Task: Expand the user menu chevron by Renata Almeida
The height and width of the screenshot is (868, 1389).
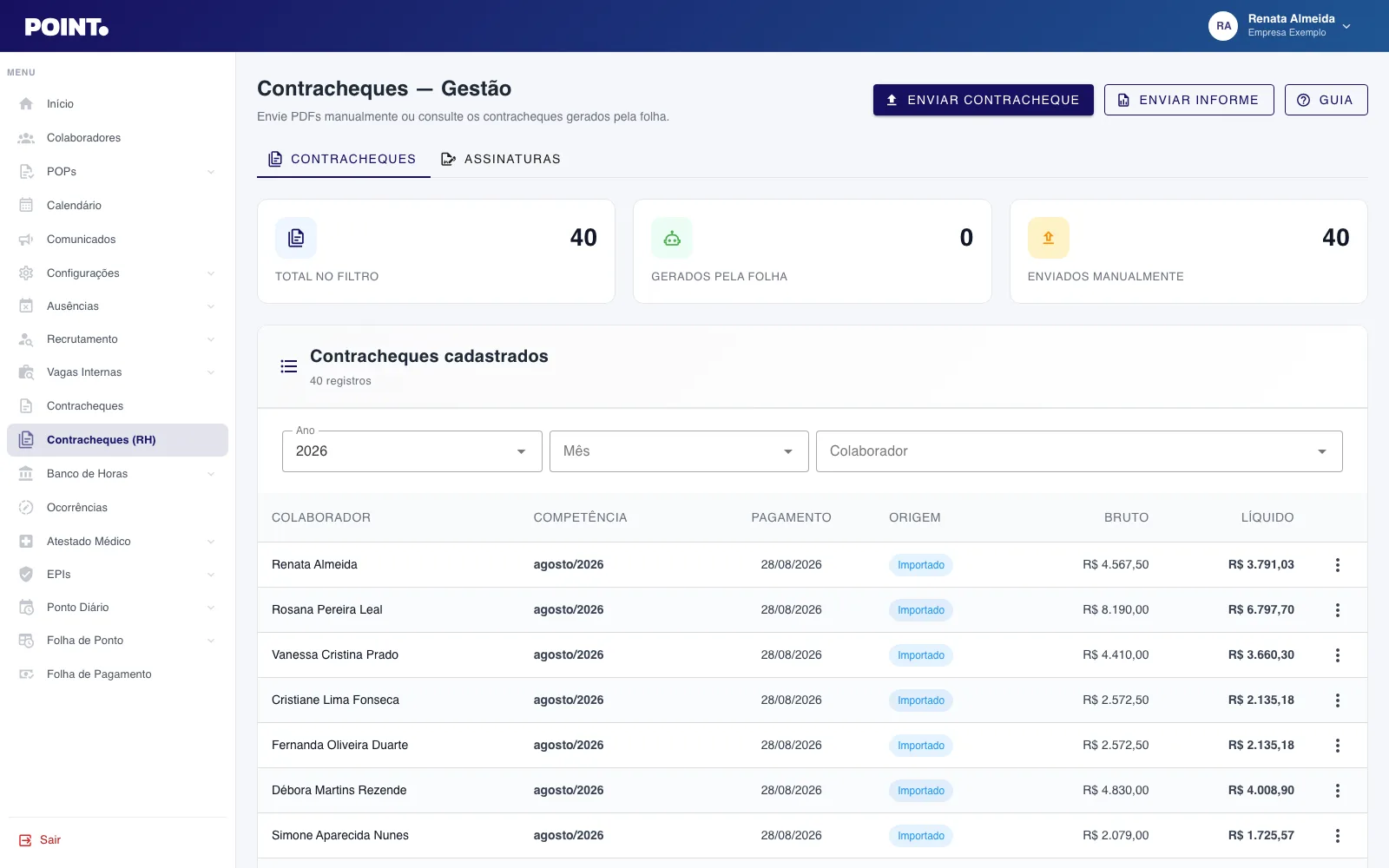Action: (1346, 27)
